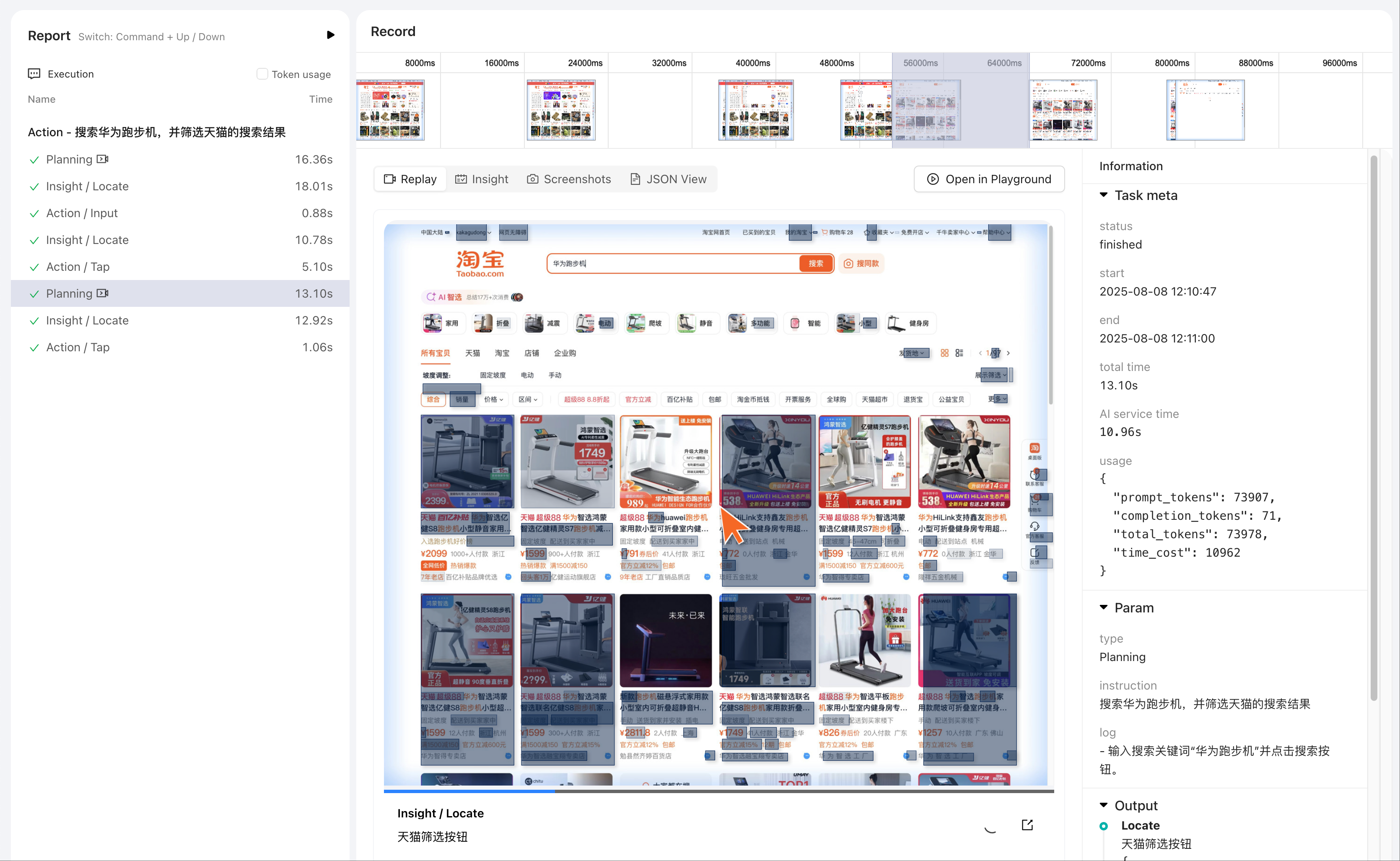Switch to list view icon in Taobao results

pos(959,353)
